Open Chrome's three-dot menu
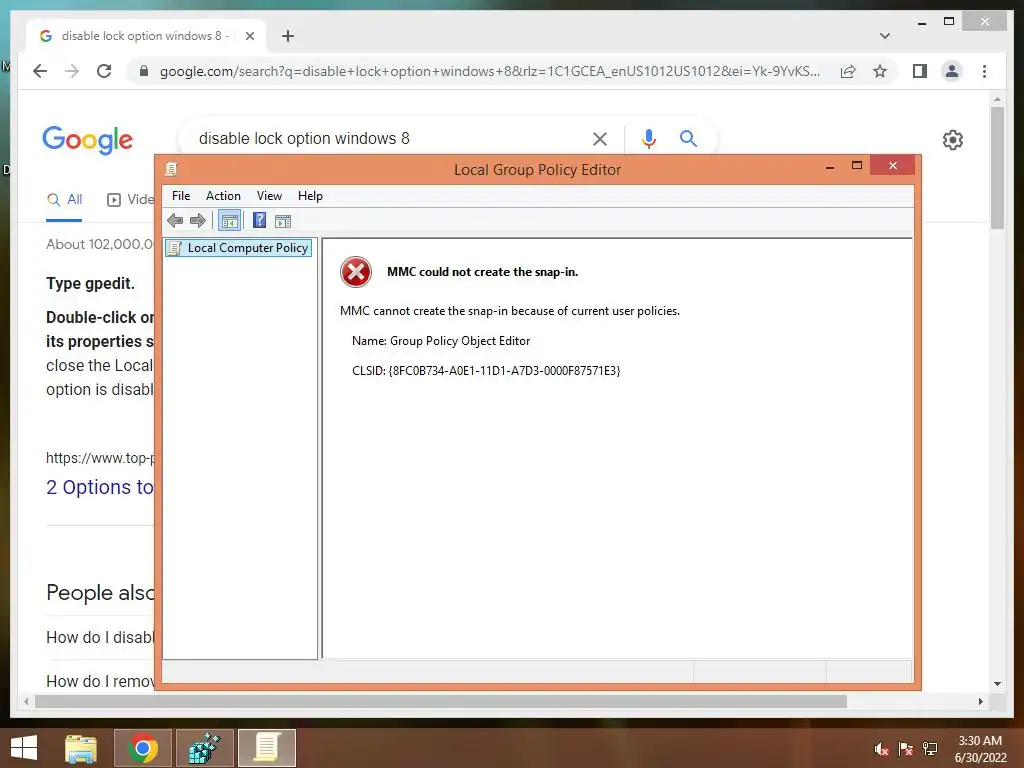 (984, 71)
